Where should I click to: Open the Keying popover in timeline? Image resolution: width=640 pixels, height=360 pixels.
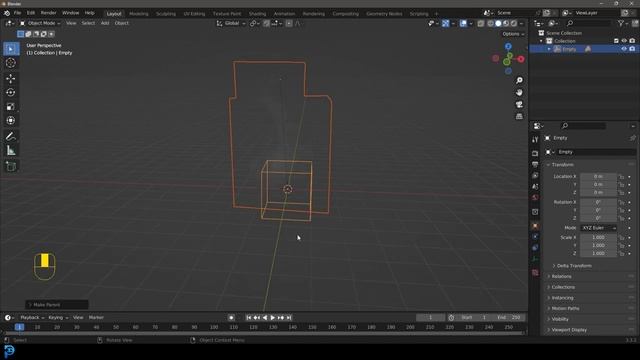pos(58,318)
